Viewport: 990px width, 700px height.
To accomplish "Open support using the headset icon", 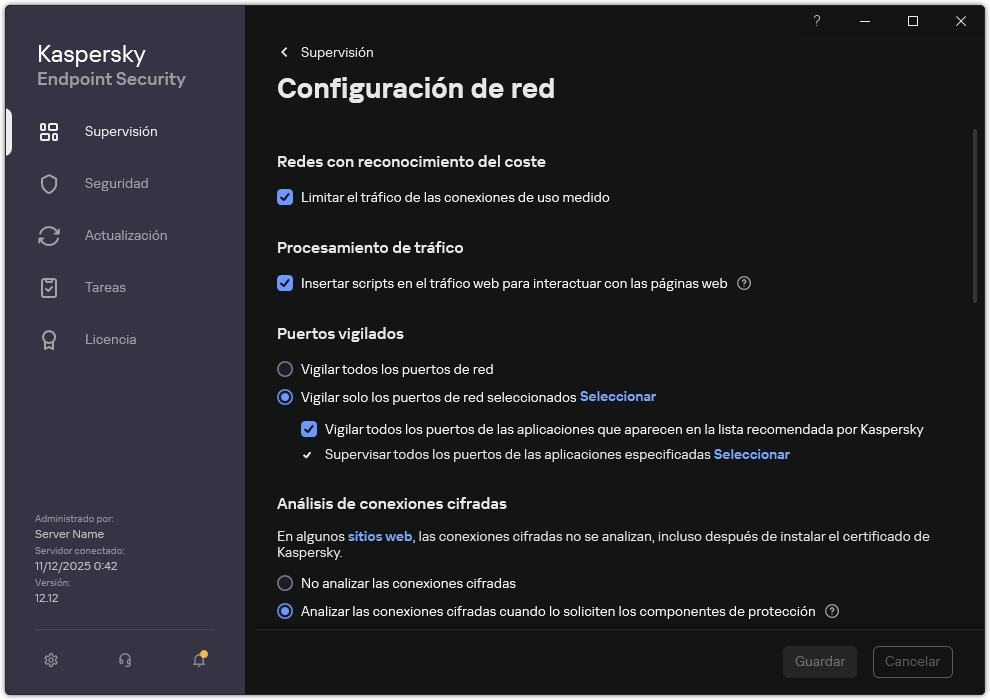I will point(124,660).
